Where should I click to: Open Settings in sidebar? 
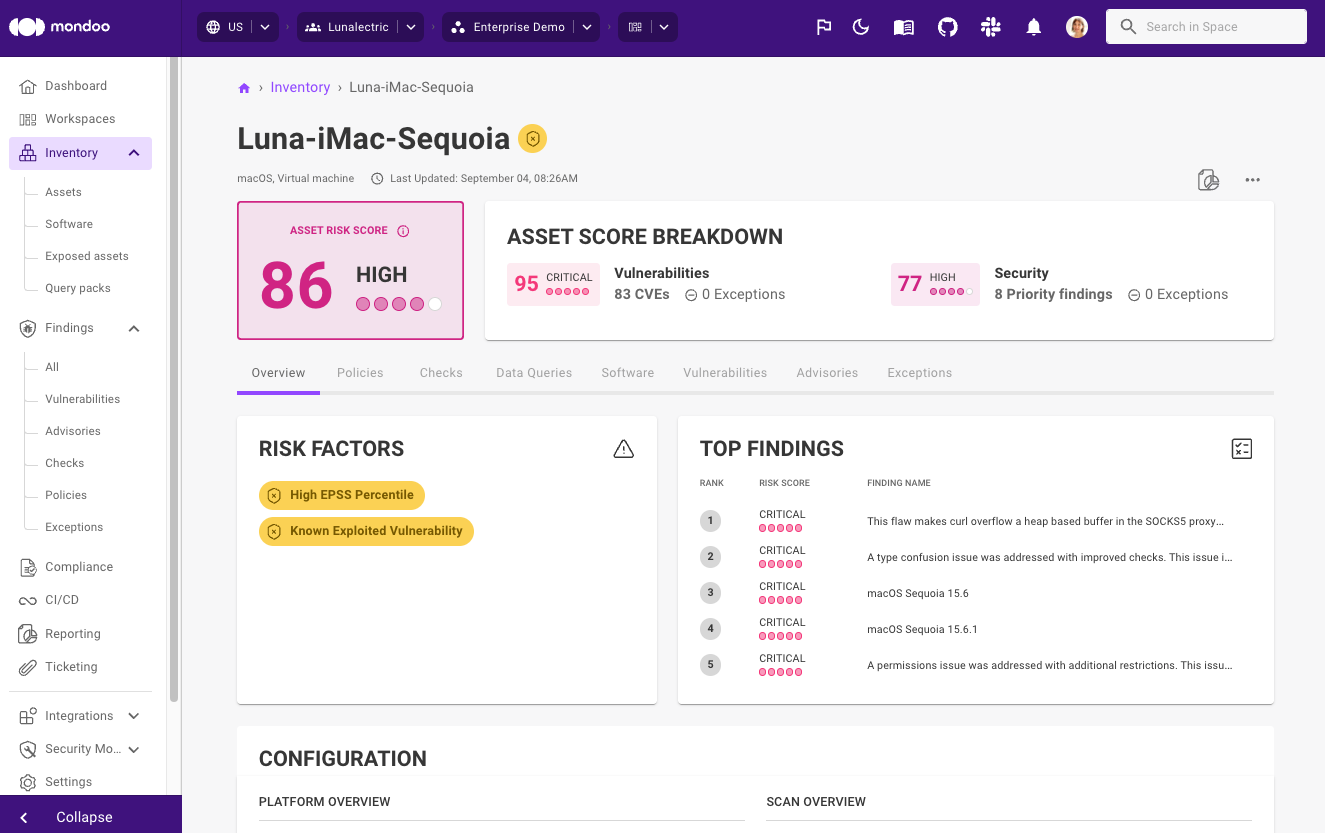[x=68, y=782]
